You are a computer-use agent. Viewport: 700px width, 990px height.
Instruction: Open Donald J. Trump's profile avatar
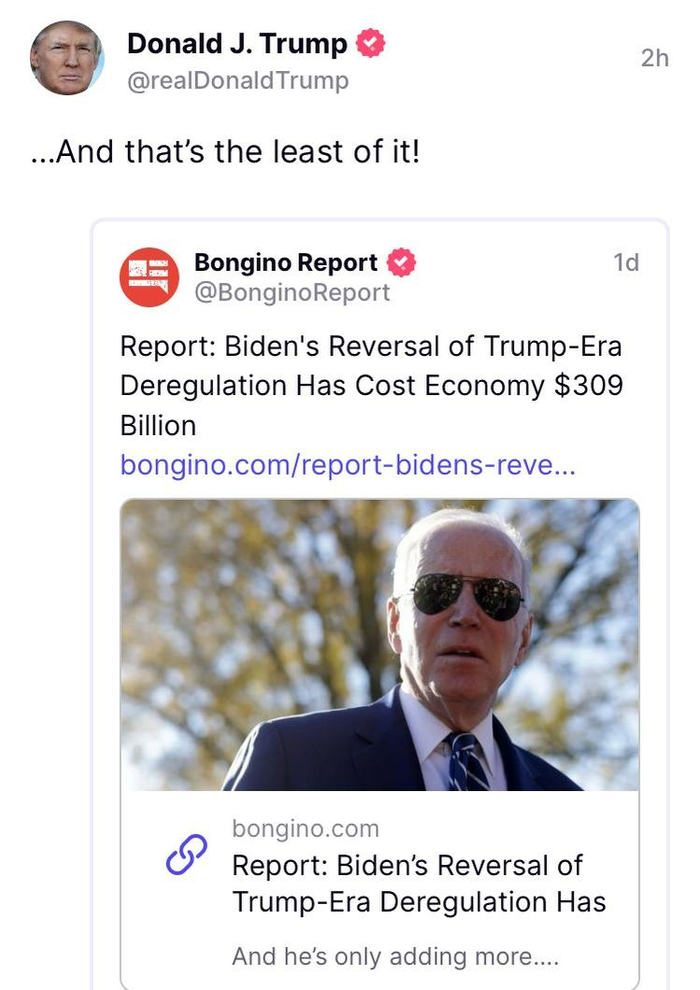pyautogui.click(x=67, y=58)
